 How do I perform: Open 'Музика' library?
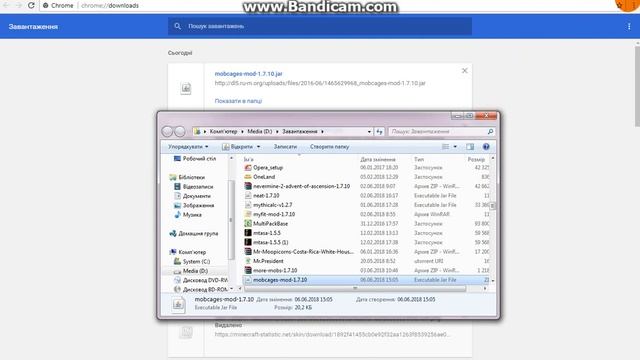click(187, 215)
